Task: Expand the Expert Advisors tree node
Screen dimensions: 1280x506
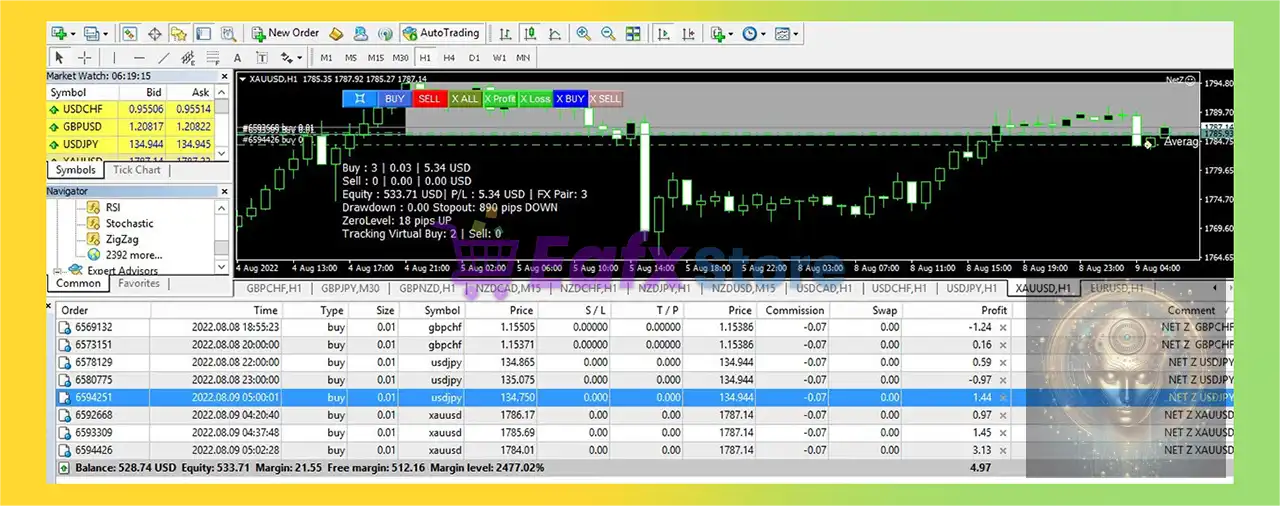Action: click(x=57, y=271)
